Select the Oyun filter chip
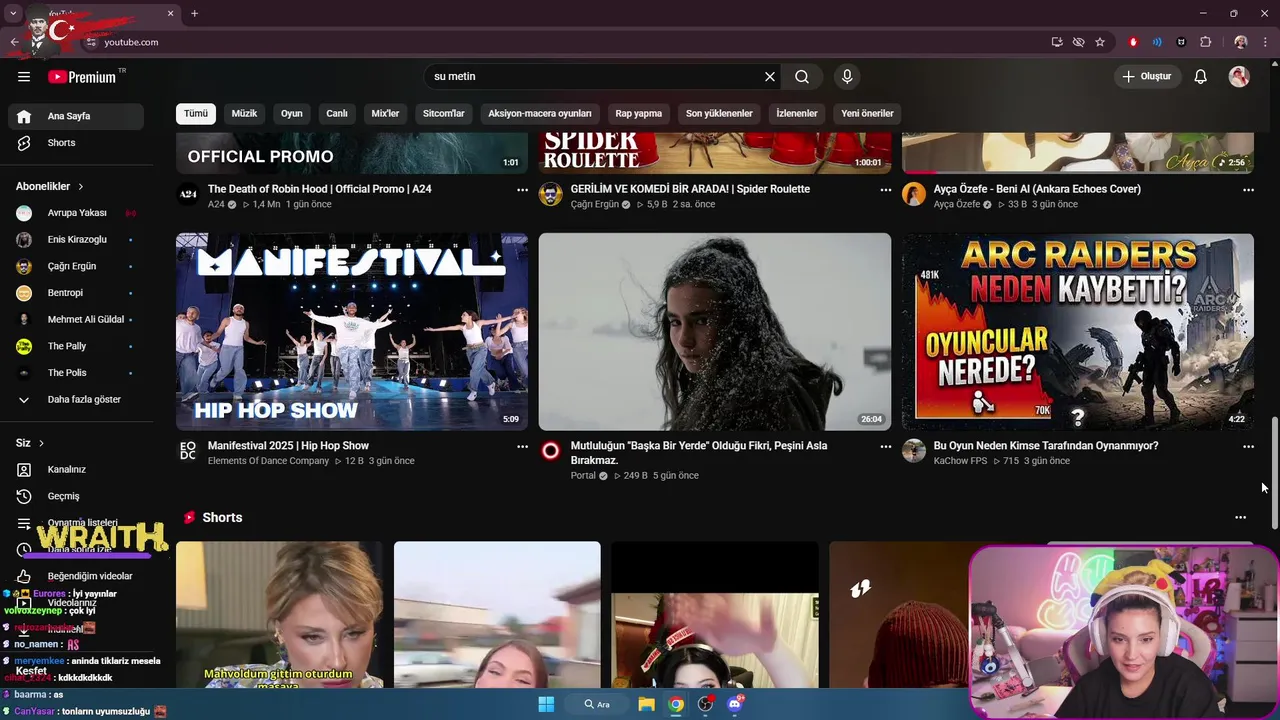Screen dimensions: 1280x720 tap(291, 113)
